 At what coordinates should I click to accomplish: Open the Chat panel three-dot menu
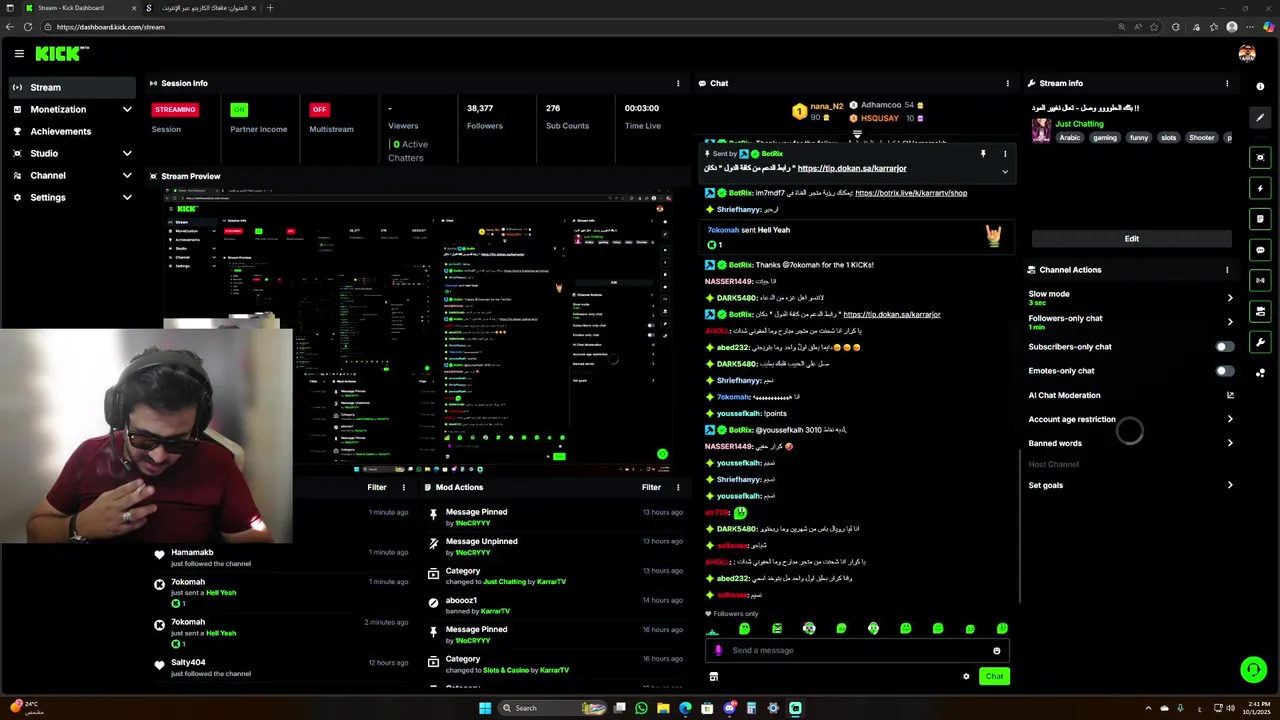point(1007,84)
